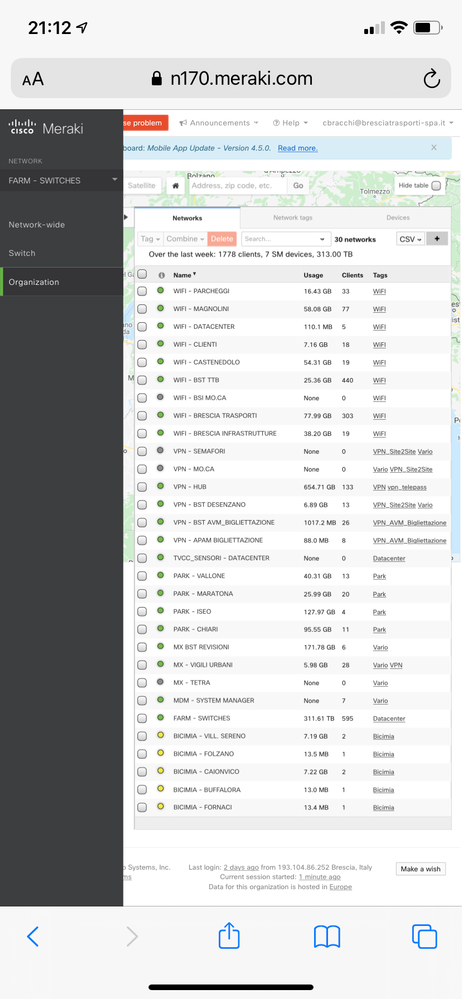Open the Safari tabs overview icon
The image size is (462, 999).
(424, 937)
